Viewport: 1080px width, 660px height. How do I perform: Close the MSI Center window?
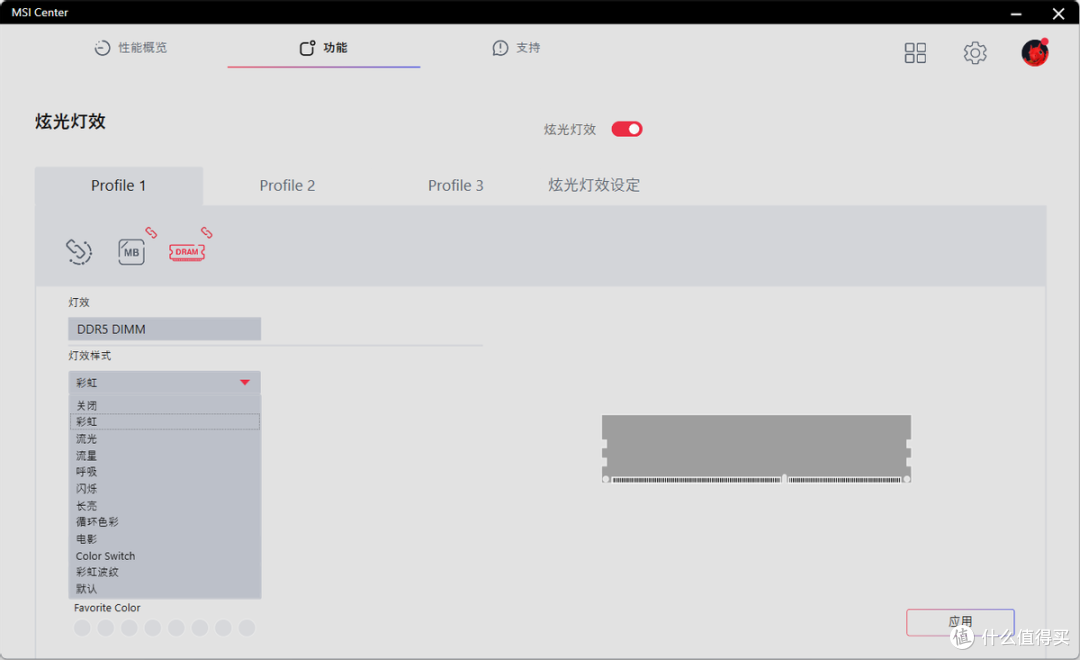(x=1059, y=13)
